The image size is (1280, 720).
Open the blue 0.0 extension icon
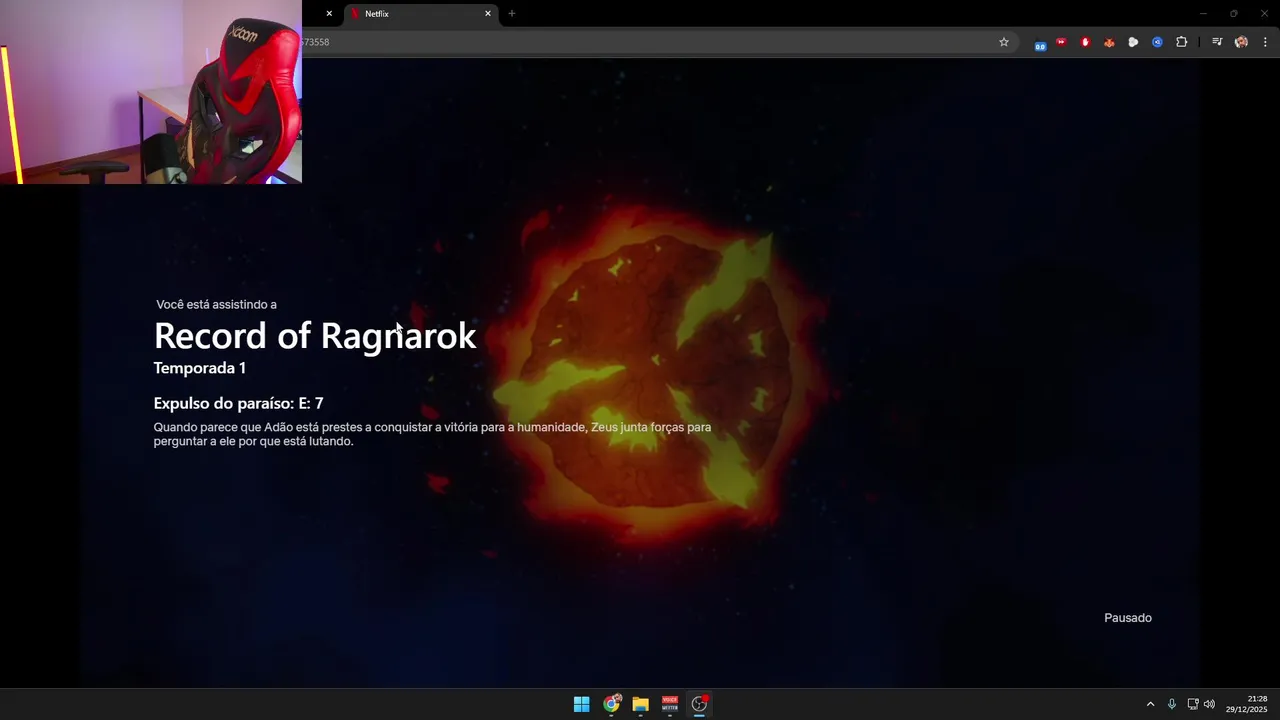[x=1040, y=43]
